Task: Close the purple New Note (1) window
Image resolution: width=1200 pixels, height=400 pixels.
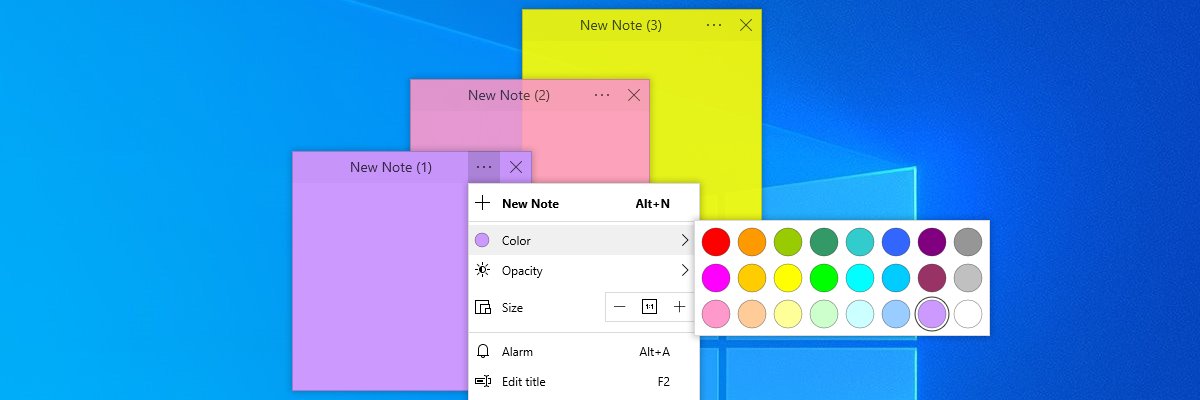Action: pos(516,167)
